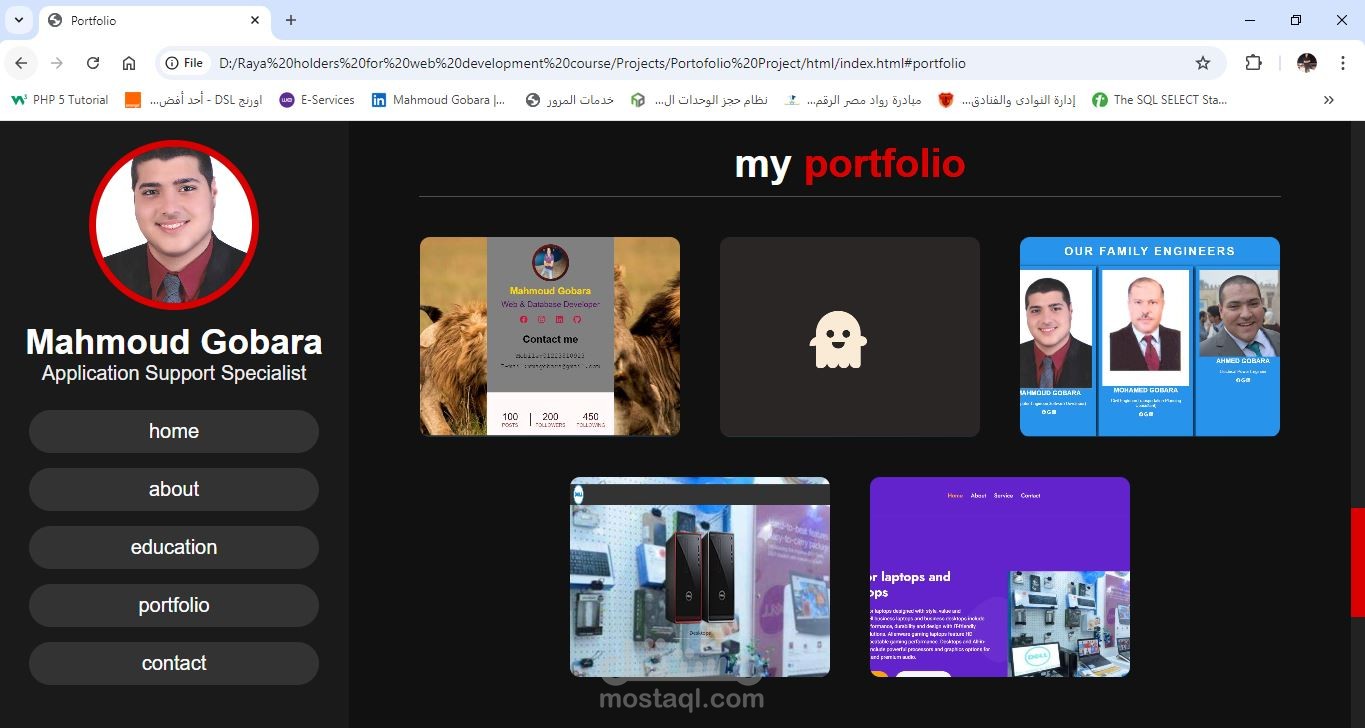Click the my portfolio heading
The width and height of the screenshot is (1365, 728).
(x=850, y=164)
